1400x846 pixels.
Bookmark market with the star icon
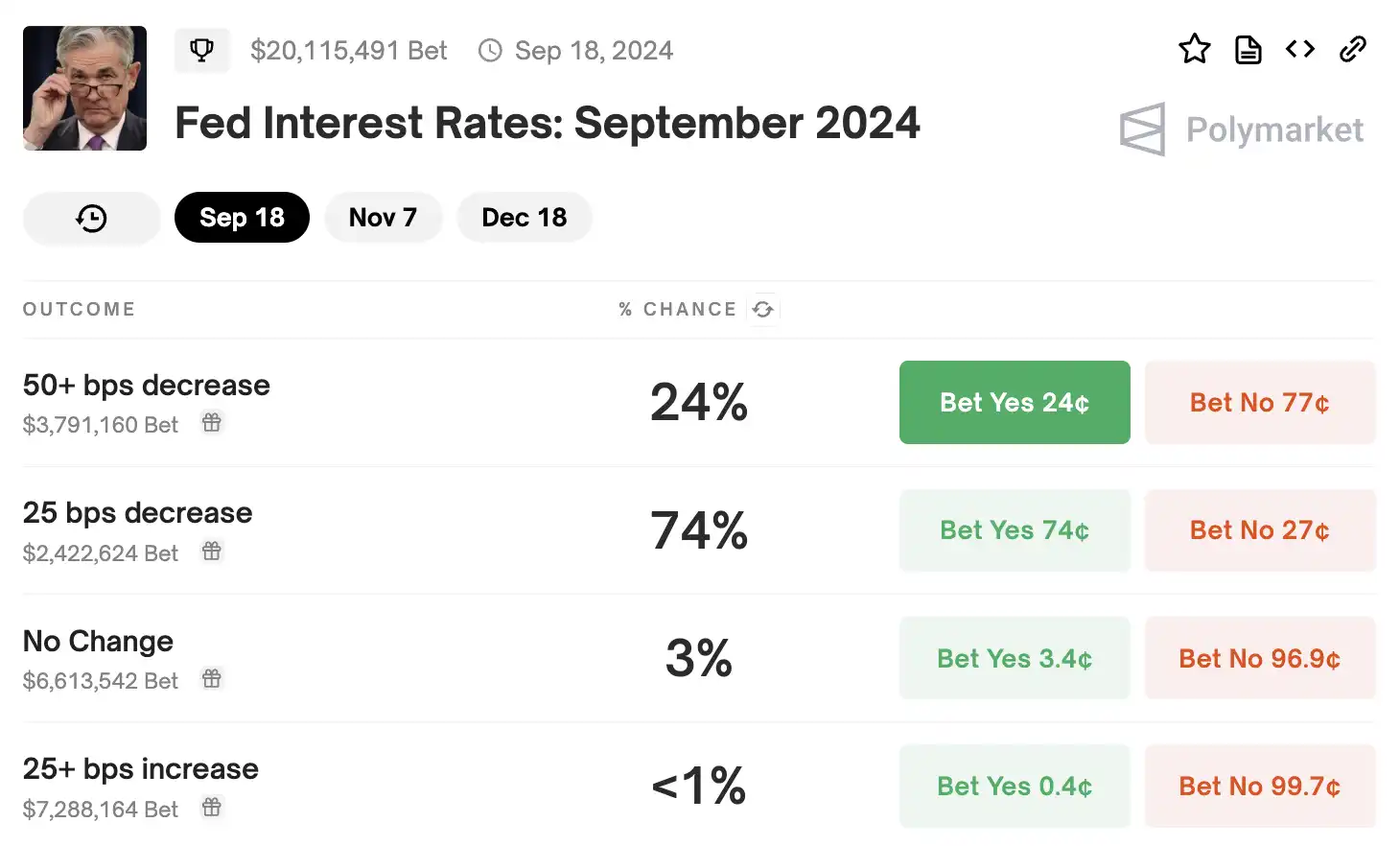[x=1194, y=49]
